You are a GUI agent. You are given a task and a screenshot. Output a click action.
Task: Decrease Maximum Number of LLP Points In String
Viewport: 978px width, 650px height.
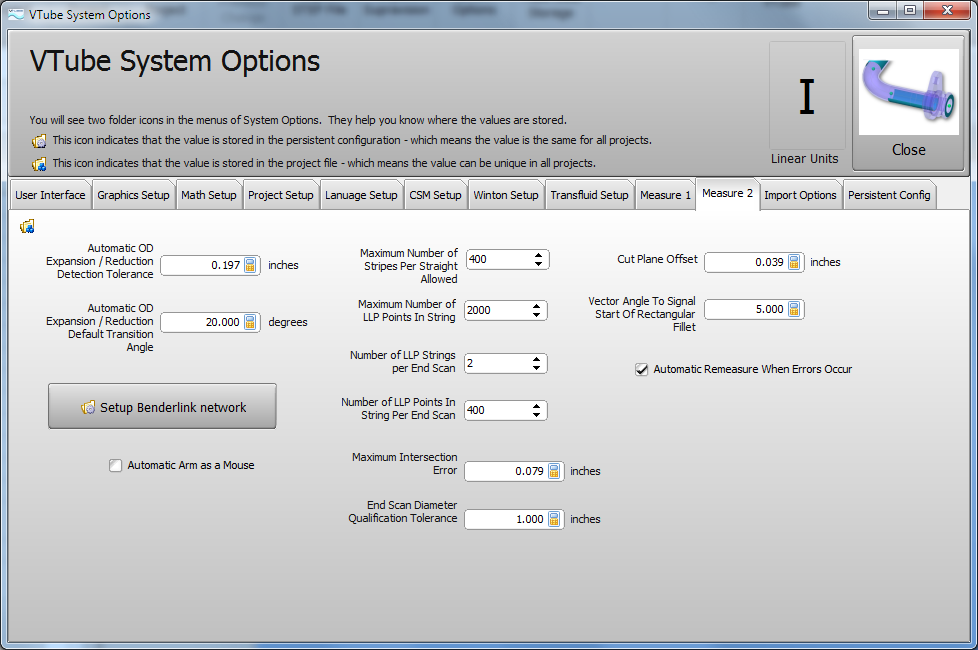539,315
